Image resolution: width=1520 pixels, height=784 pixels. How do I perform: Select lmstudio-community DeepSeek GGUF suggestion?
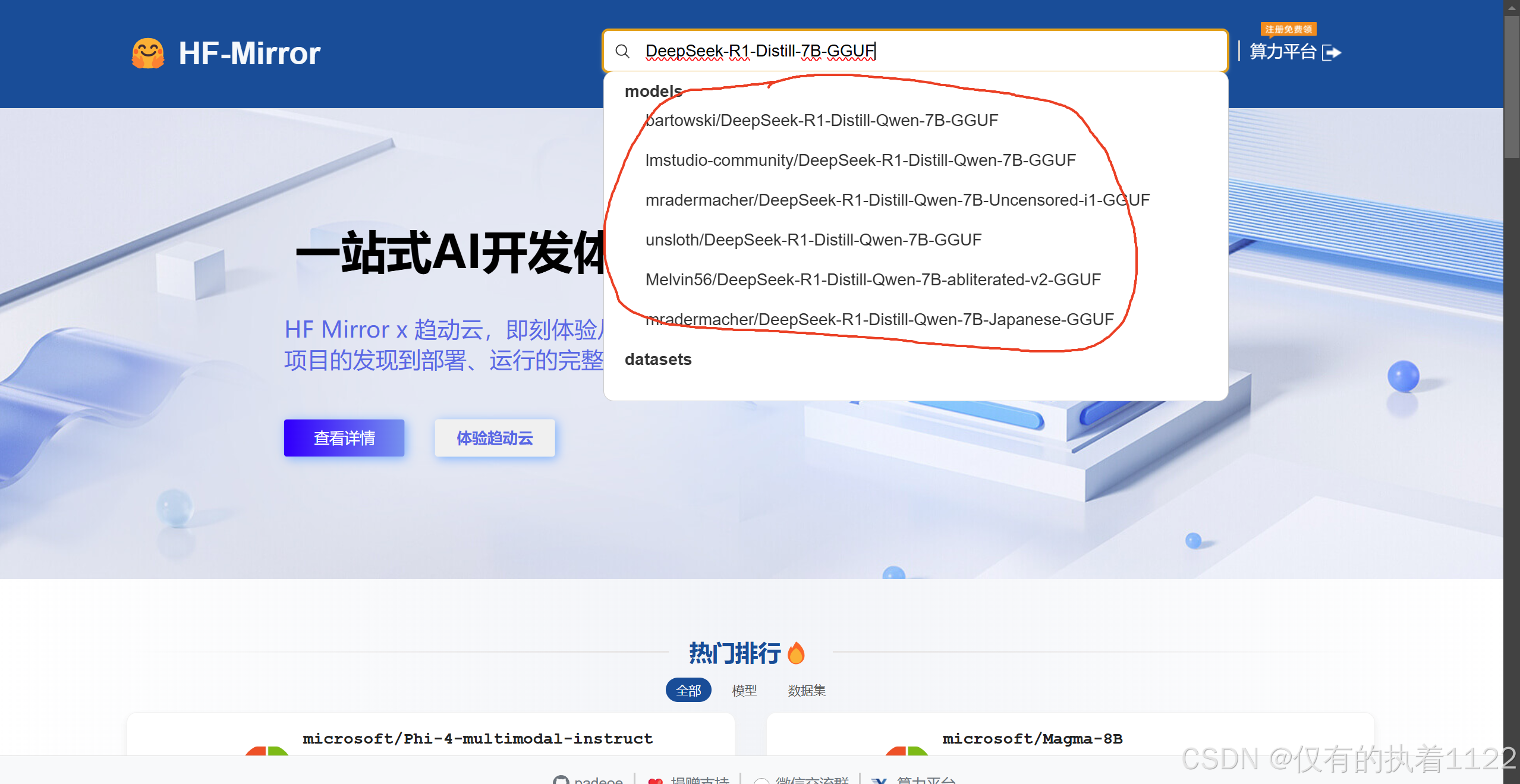860,160
